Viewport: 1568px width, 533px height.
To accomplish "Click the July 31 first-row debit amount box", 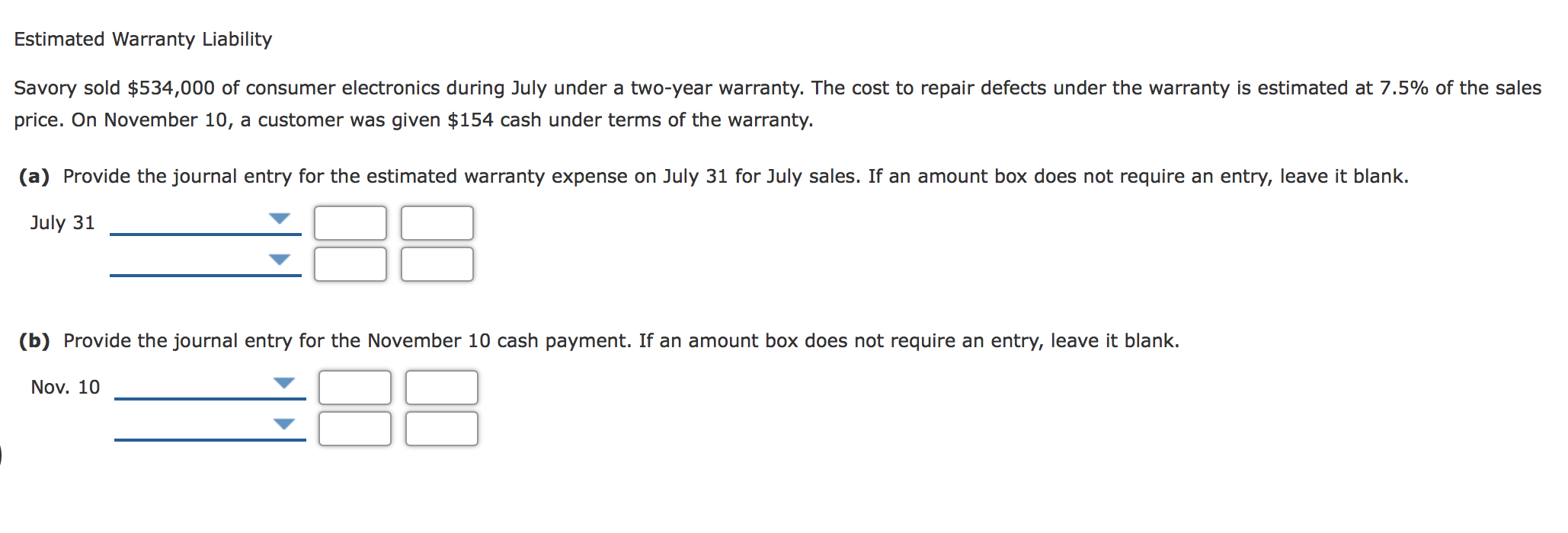I will pos(350,222).
